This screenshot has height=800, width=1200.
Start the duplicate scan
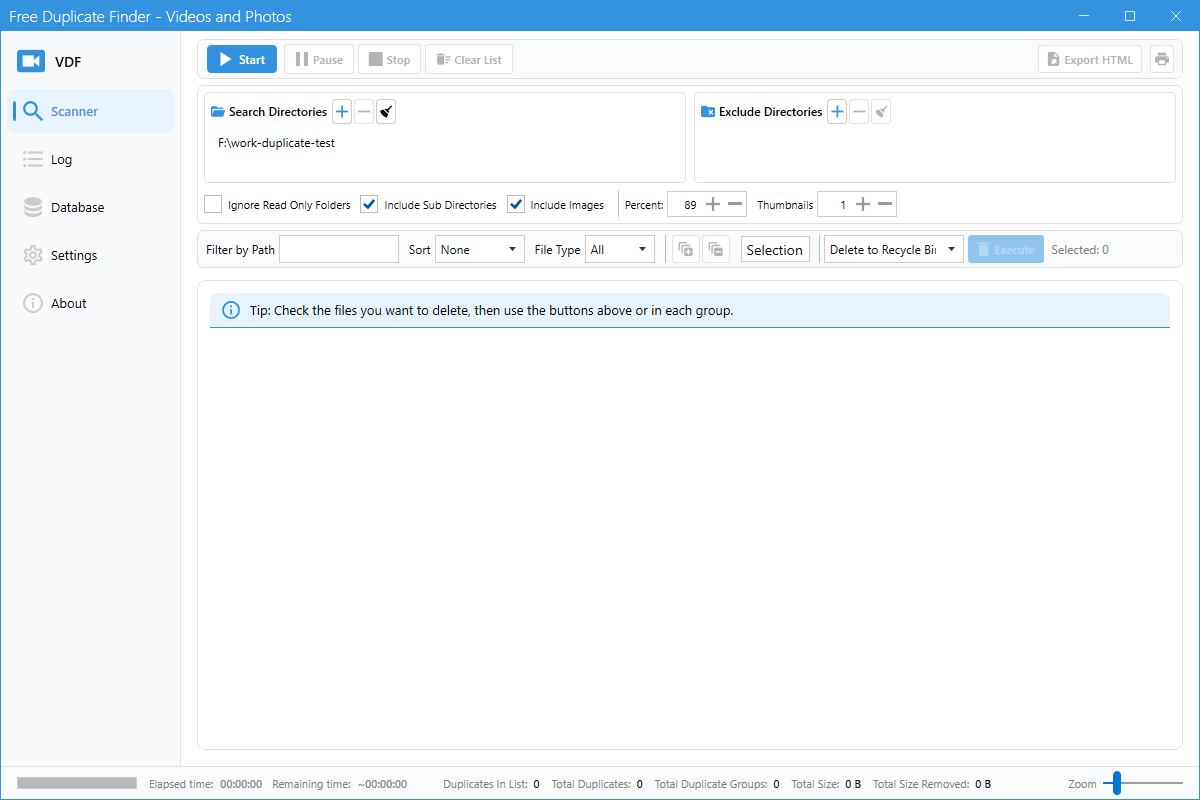click(x=242, y=59)
